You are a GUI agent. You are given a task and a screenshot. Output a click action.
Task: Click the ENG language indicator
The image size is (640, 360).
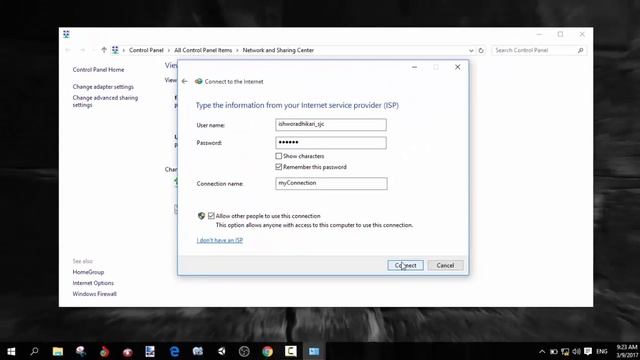click(602, 351)
